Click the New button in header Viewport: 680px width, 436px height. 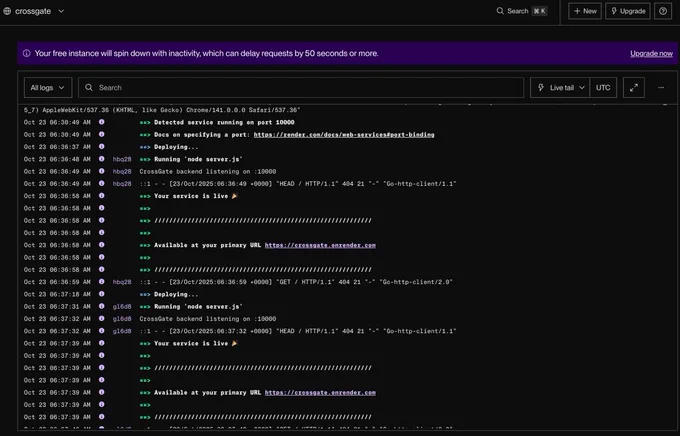click(585, 11)
